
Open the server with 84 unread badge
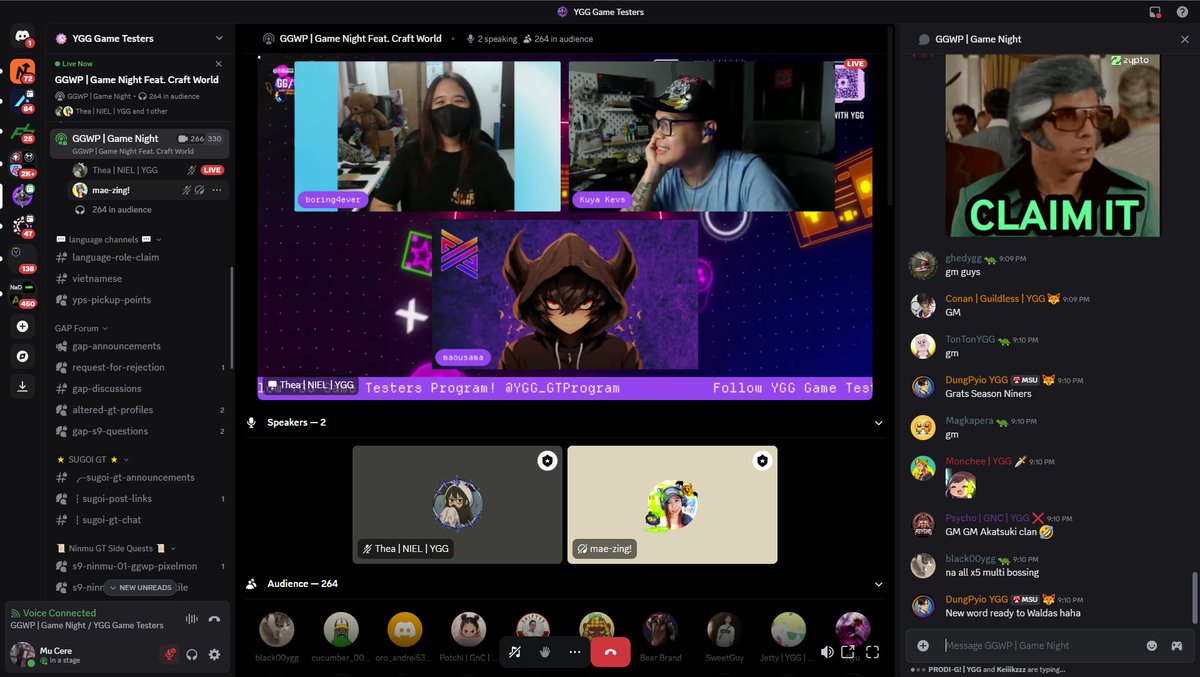pos(22,101)
